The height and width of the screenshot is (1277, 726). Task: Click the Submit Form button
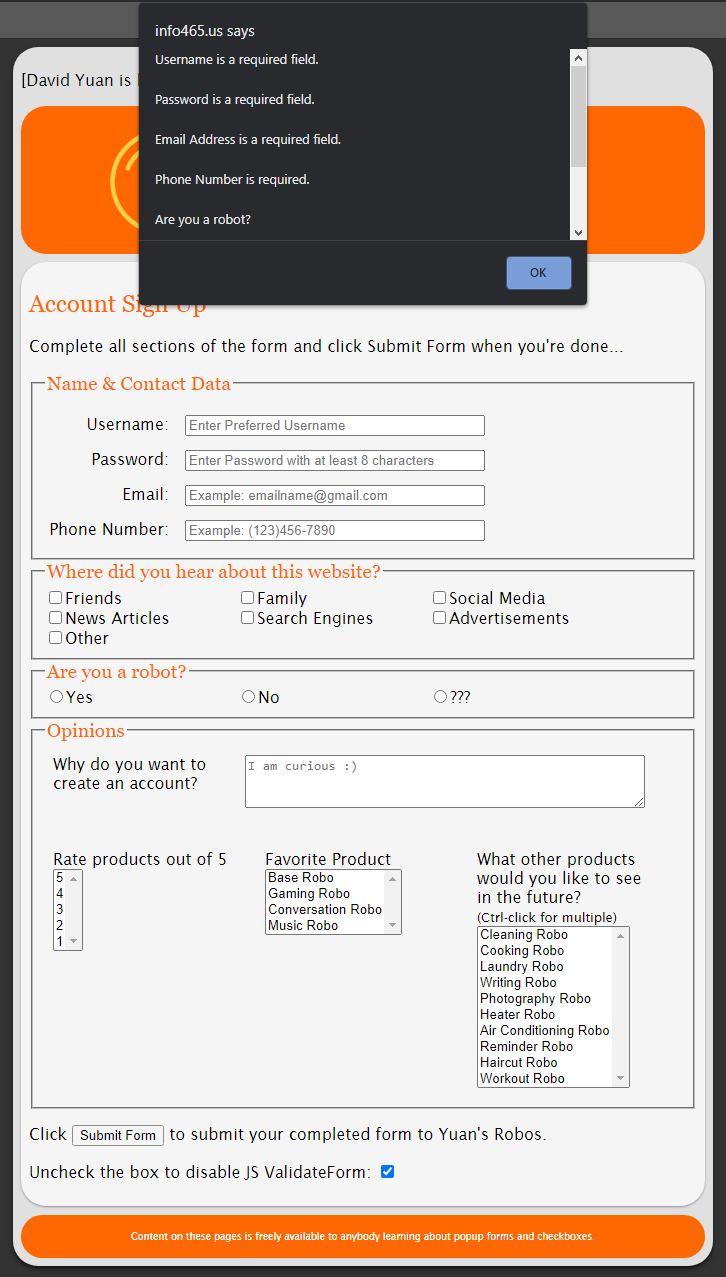click(x=118, y=1135)
